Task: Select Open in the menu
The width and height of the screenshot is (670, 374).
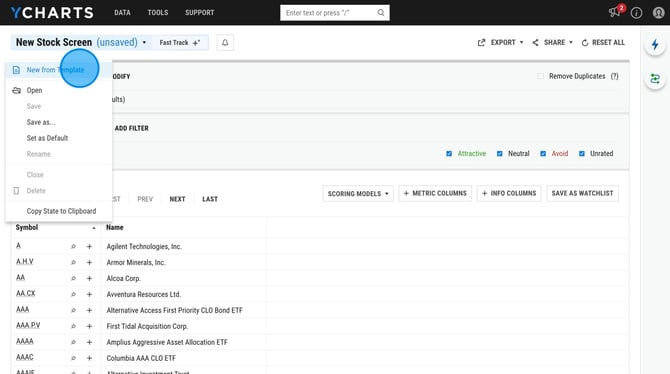Action: (59, 90)
